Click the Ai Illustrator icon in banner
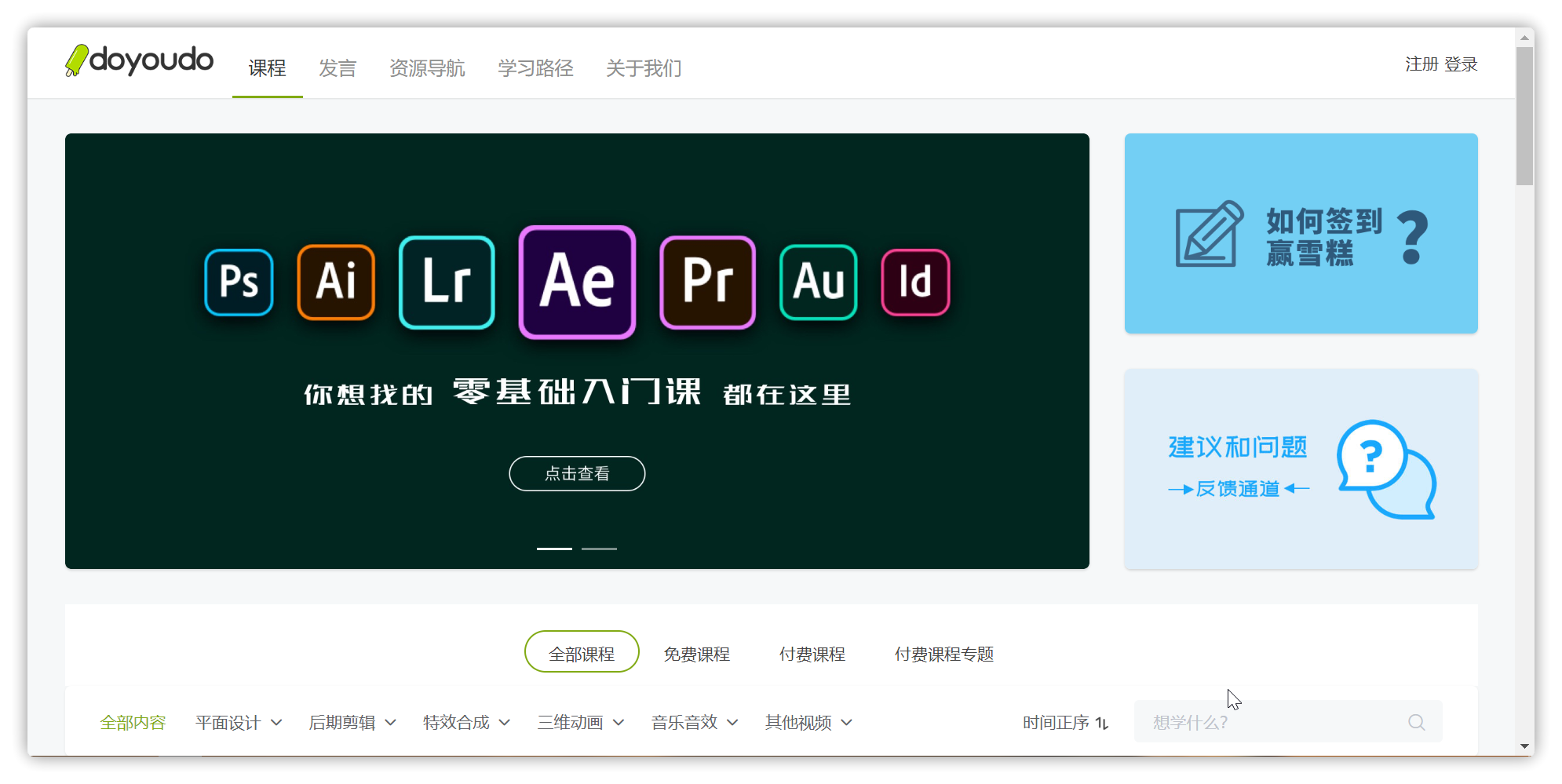 (336, 282)
